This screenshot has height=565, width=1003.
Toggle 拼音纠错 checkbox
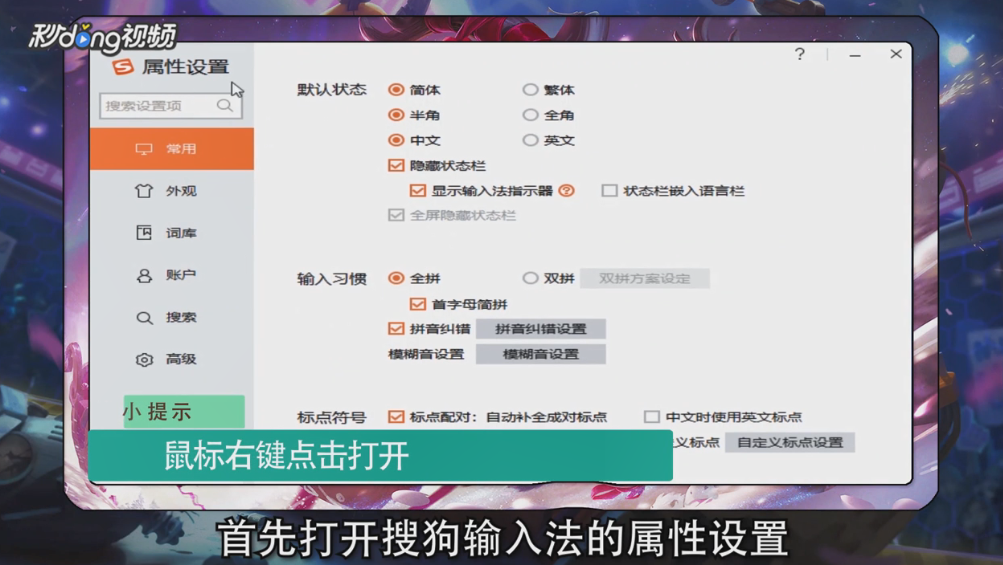pyautogui.click(x=396, y=329)
